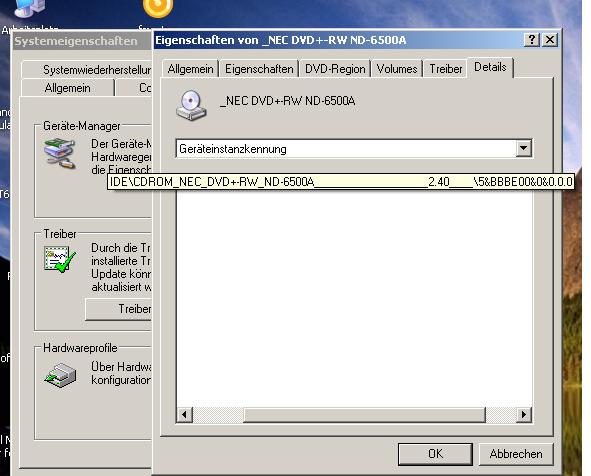Click the Treiber signing icon with green checkmark
This screenshot has width=591, height=476.
coord(60,259)
